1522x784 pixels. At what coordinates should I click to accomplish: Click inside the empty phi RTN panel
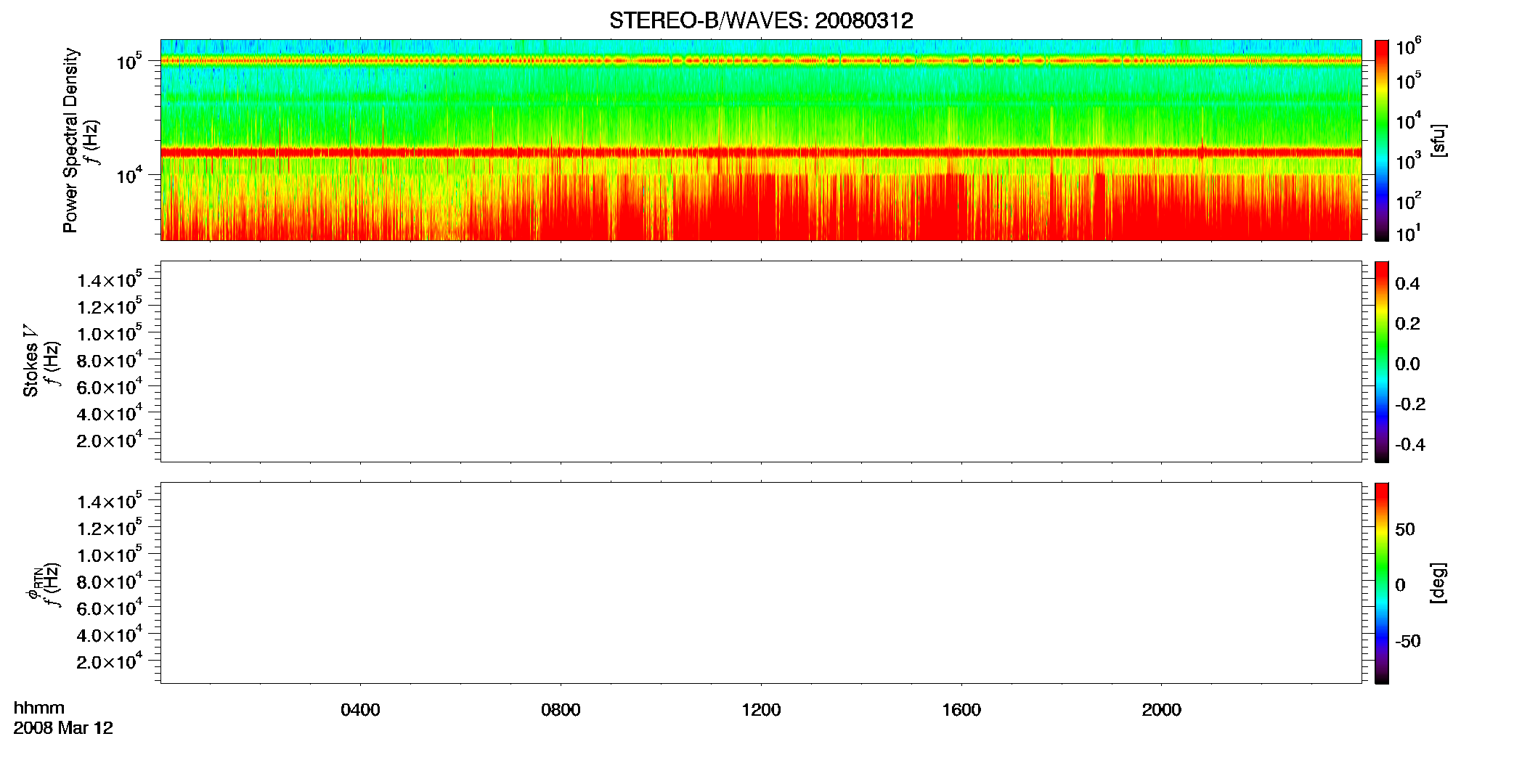click(761, 583)
